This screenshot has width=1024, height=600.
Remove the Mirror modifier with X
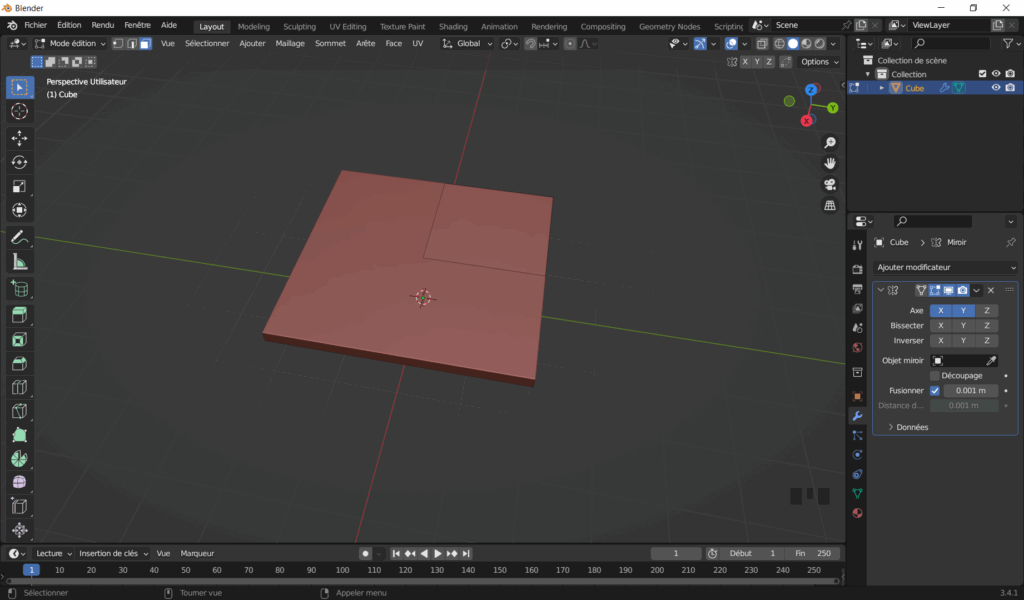coord(991,290)
